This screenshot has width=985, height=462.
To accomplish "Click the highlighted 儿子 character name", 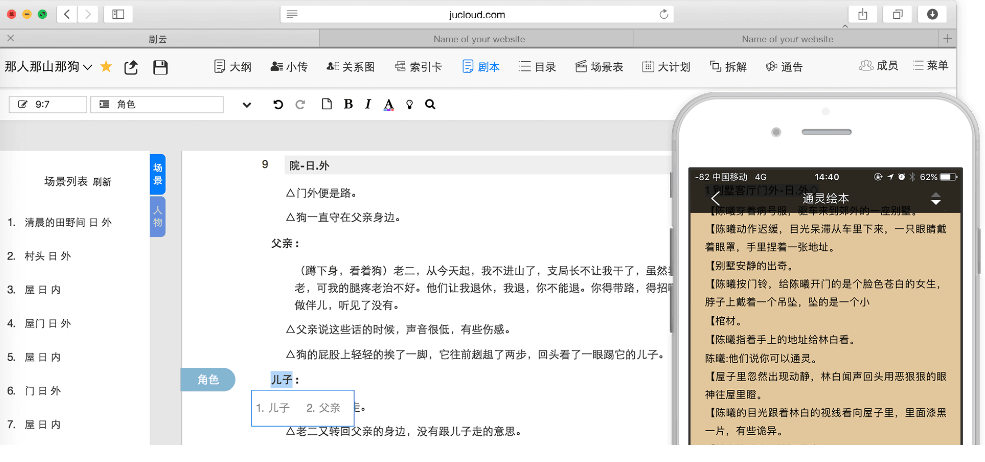I will pyautogui.click(x=281, y=379).
